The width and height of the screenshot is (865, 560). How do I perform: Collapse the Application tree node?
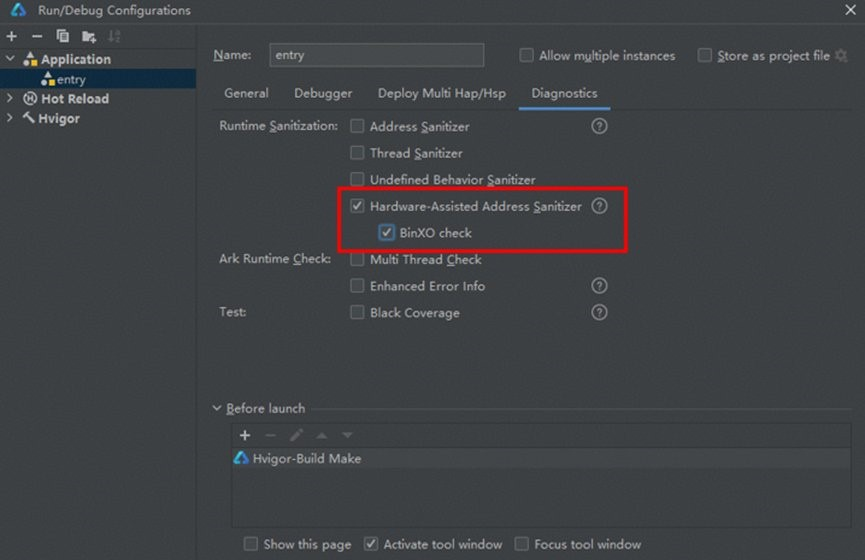[10, 58]
